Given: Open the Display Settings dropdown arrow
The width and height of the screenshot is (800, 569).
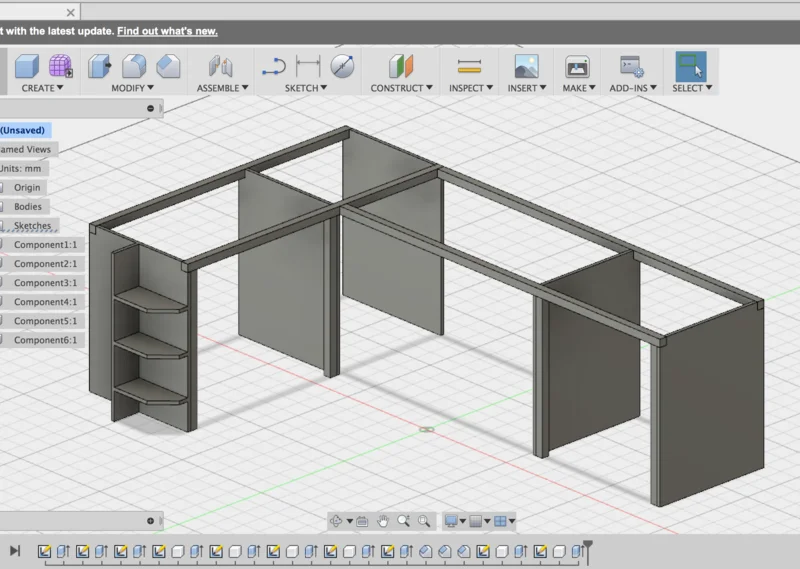Looking at the screenshot, I should tap(463, 521).
